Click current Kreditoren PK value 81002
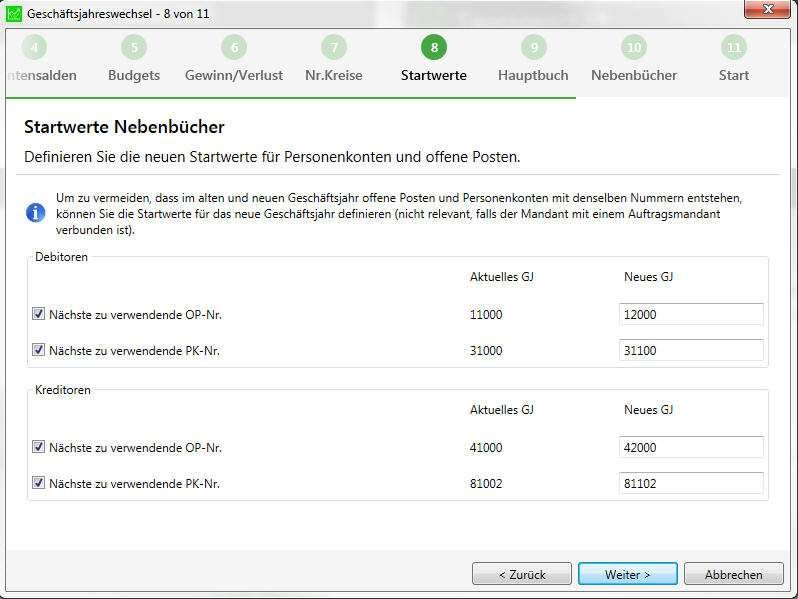 click(486, 483)
